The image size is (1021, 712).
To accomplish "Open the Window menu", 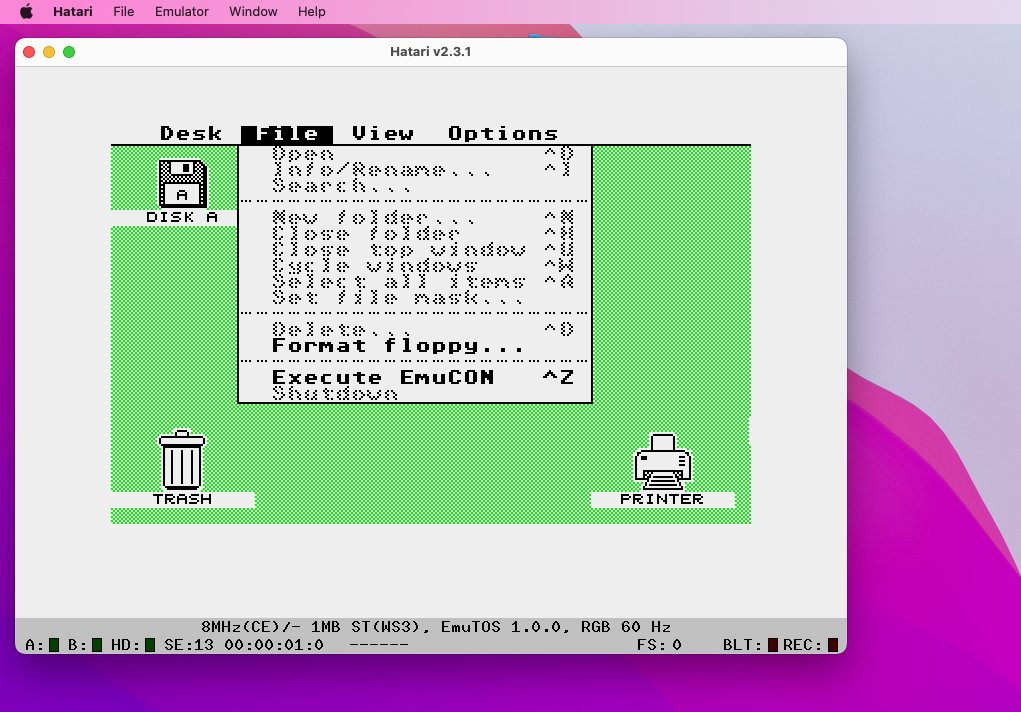I will tap(253, 12).
